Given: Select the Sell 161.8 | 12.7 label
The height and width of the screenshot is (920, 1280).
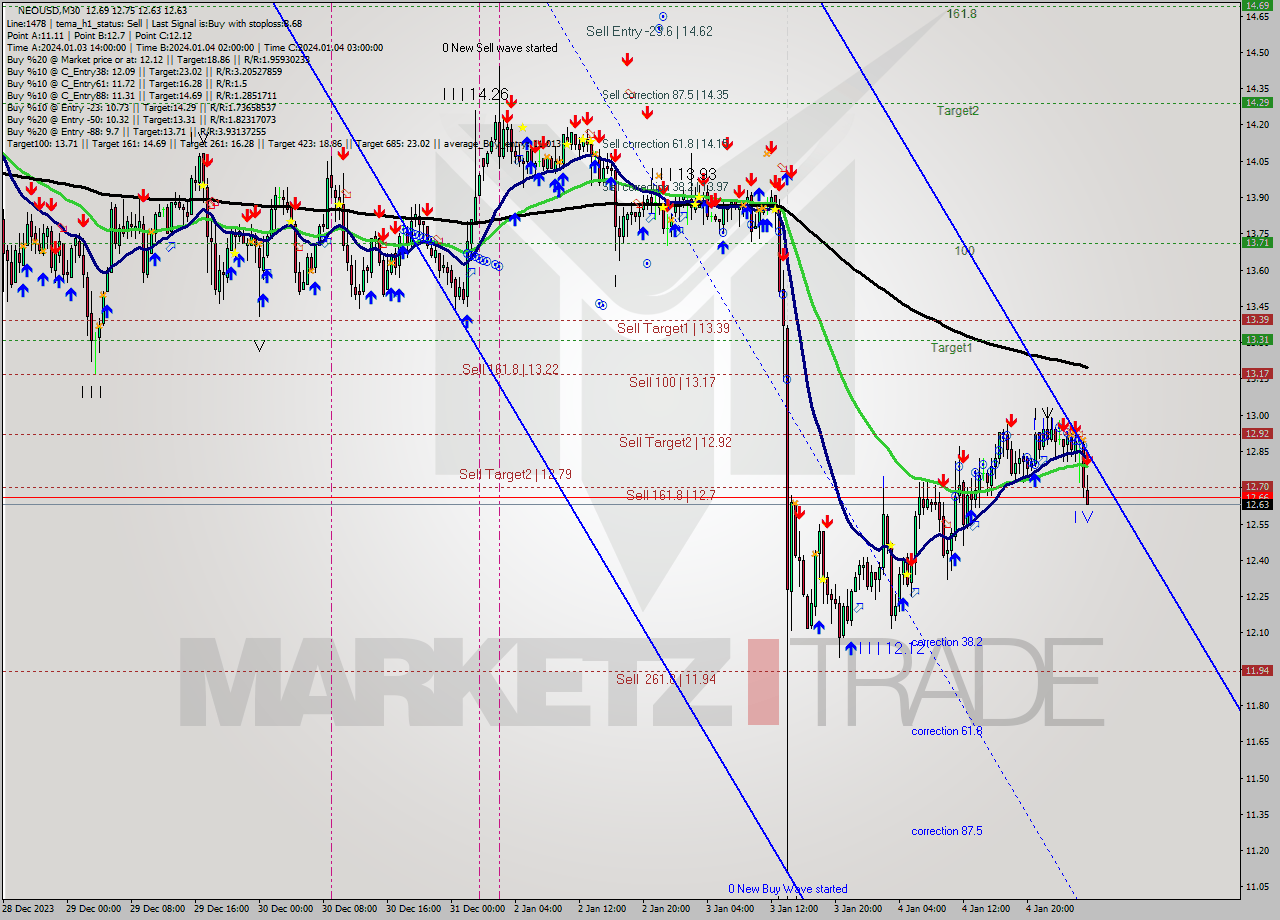Looking at the screenshot, I should point(671,495).
